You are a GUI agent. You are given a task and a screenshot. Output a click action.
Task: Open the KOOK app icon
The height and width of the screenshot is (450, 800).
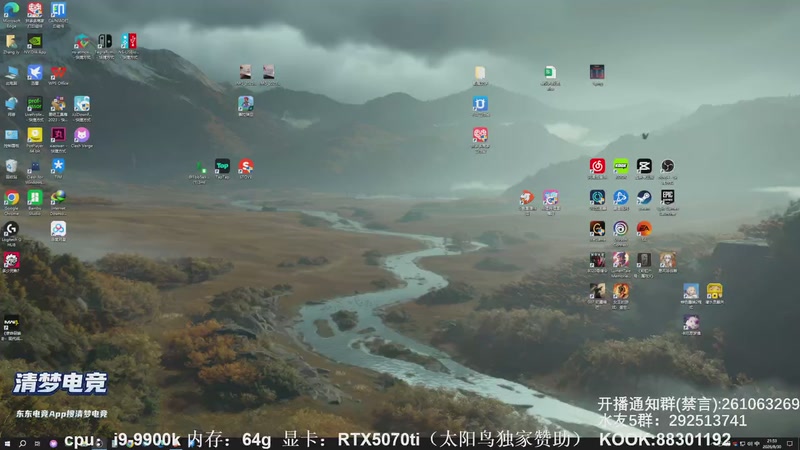tap(620, 166)
